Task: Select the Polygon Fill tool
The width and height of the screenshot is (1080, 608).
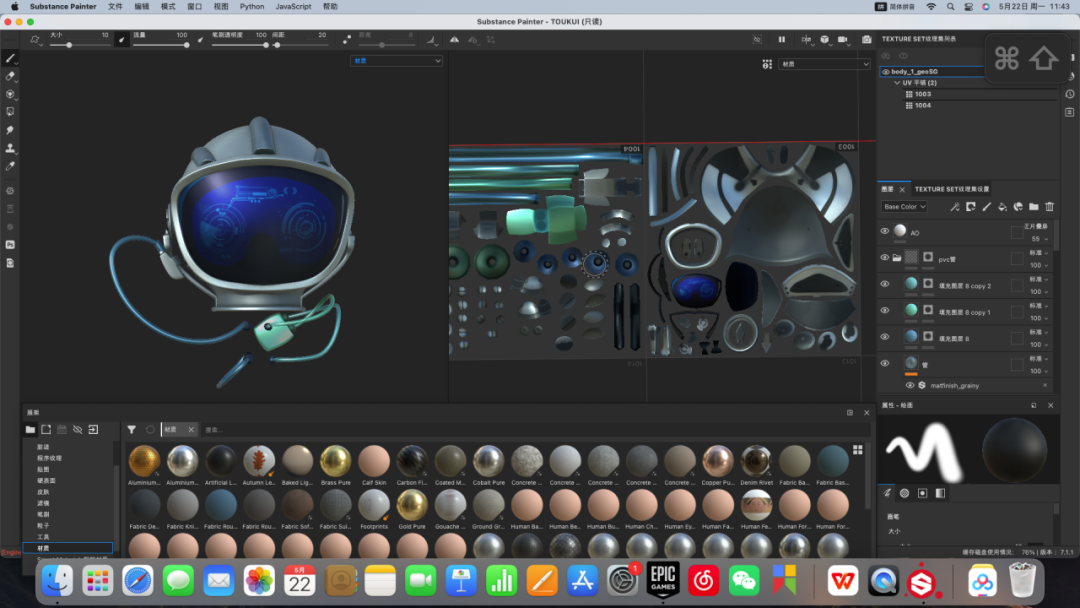Action: tap(10, 111)
